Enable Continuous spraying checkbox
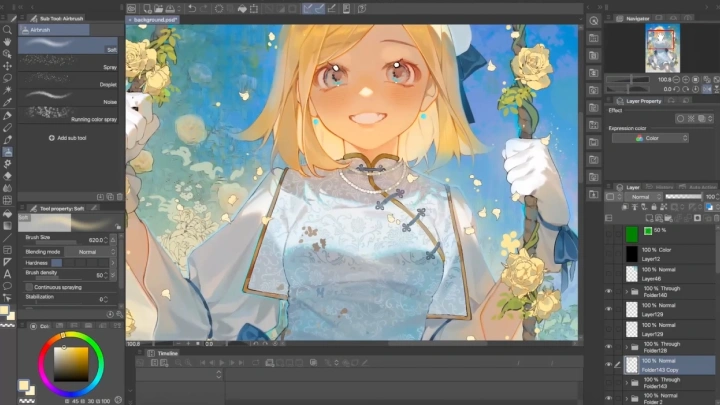This screenshot has height=405, width=720. (x=29, y=286)
